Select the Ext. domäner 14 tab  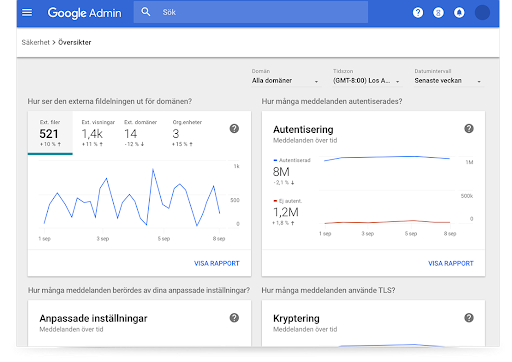(140, 133)
